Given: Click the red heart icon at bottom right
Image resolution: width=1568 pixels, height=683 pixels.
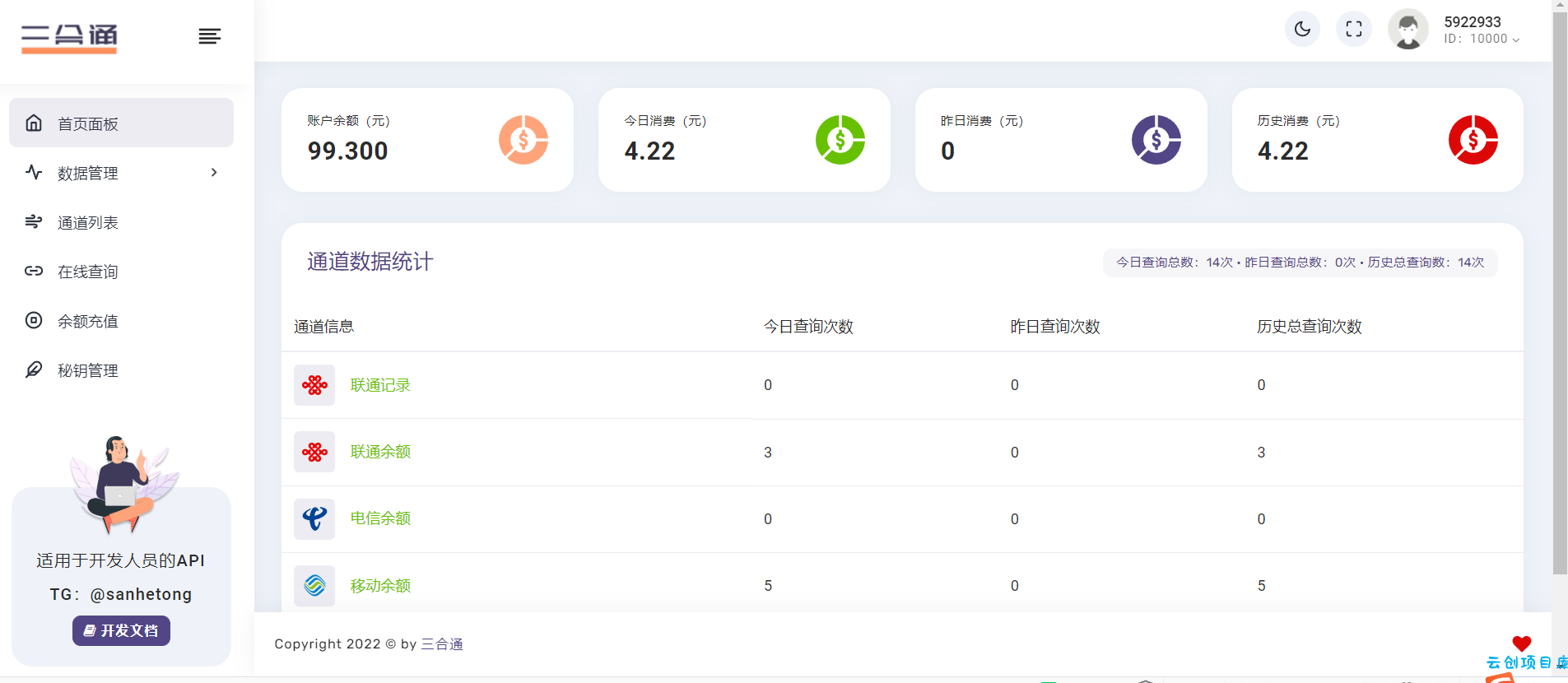Looking at the screenshot, I should [1522, 644].
